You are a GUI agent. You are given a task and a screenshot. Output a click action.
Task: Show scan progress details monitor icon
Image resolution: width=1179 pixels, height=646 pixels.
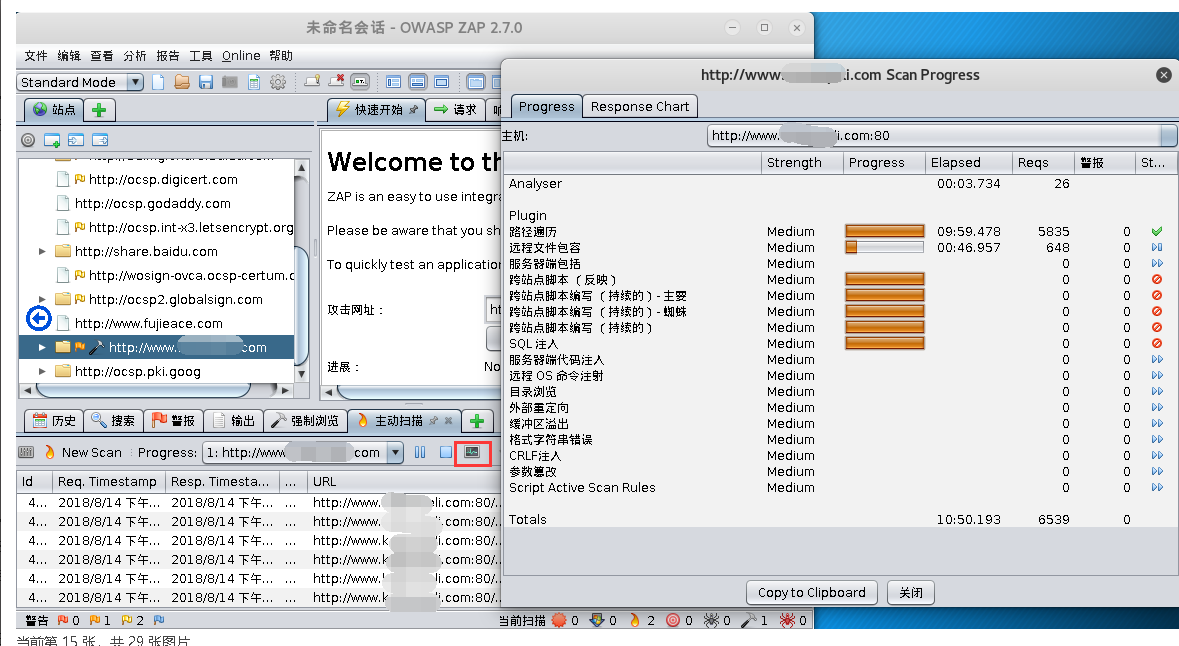tap(472, 452)
